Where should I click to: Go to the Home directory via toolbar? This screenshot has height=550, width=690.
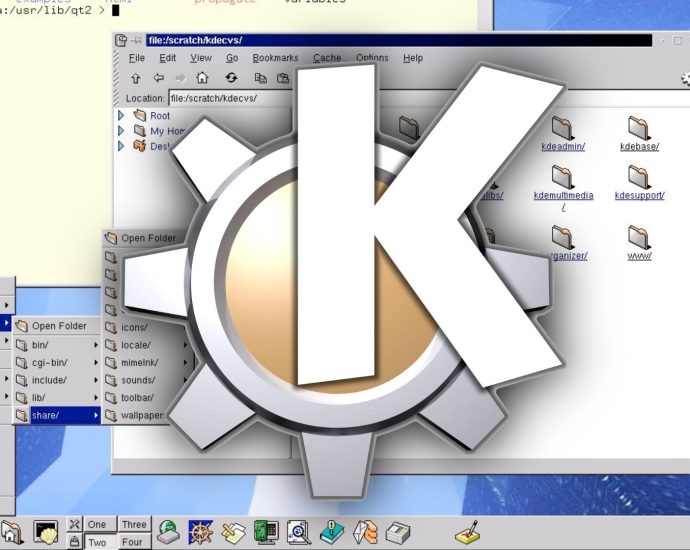point(202,78)
